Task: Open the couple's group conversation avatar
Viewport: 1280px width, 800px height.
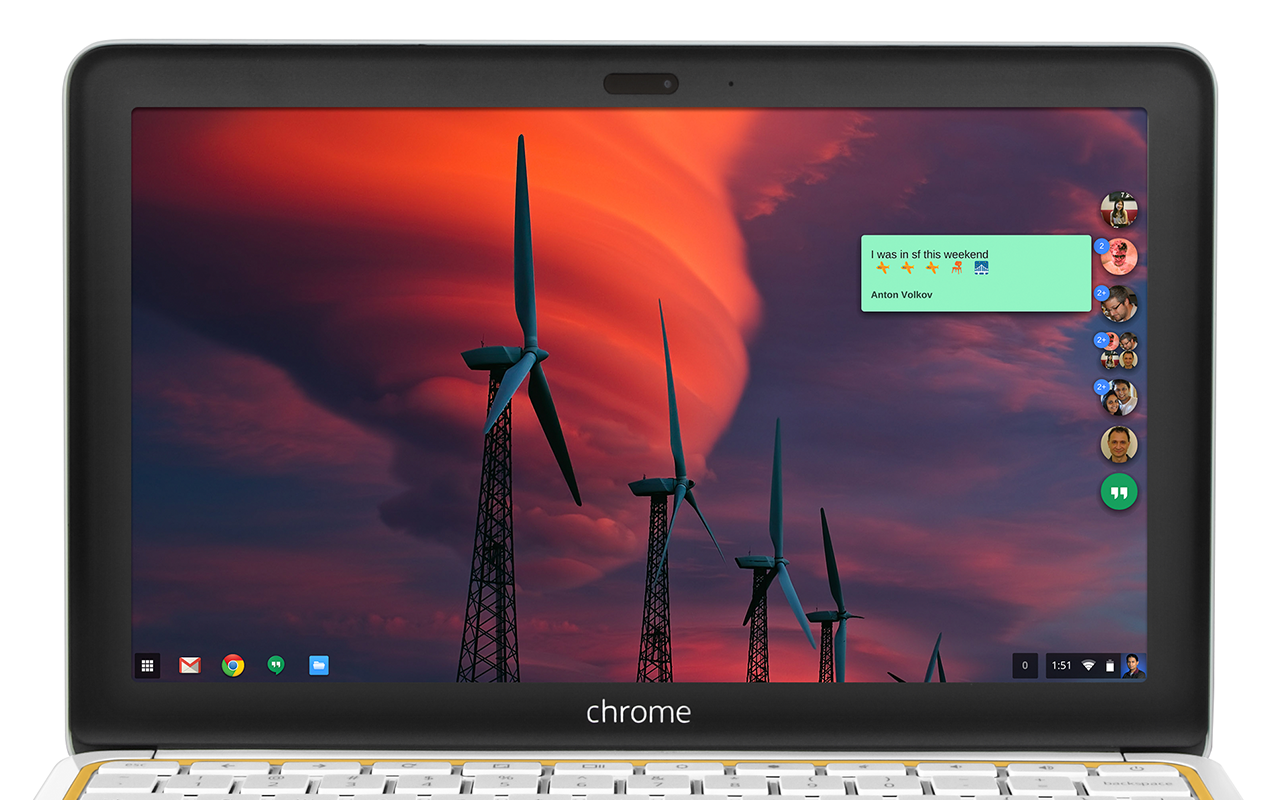Action: click(1120, 397)
